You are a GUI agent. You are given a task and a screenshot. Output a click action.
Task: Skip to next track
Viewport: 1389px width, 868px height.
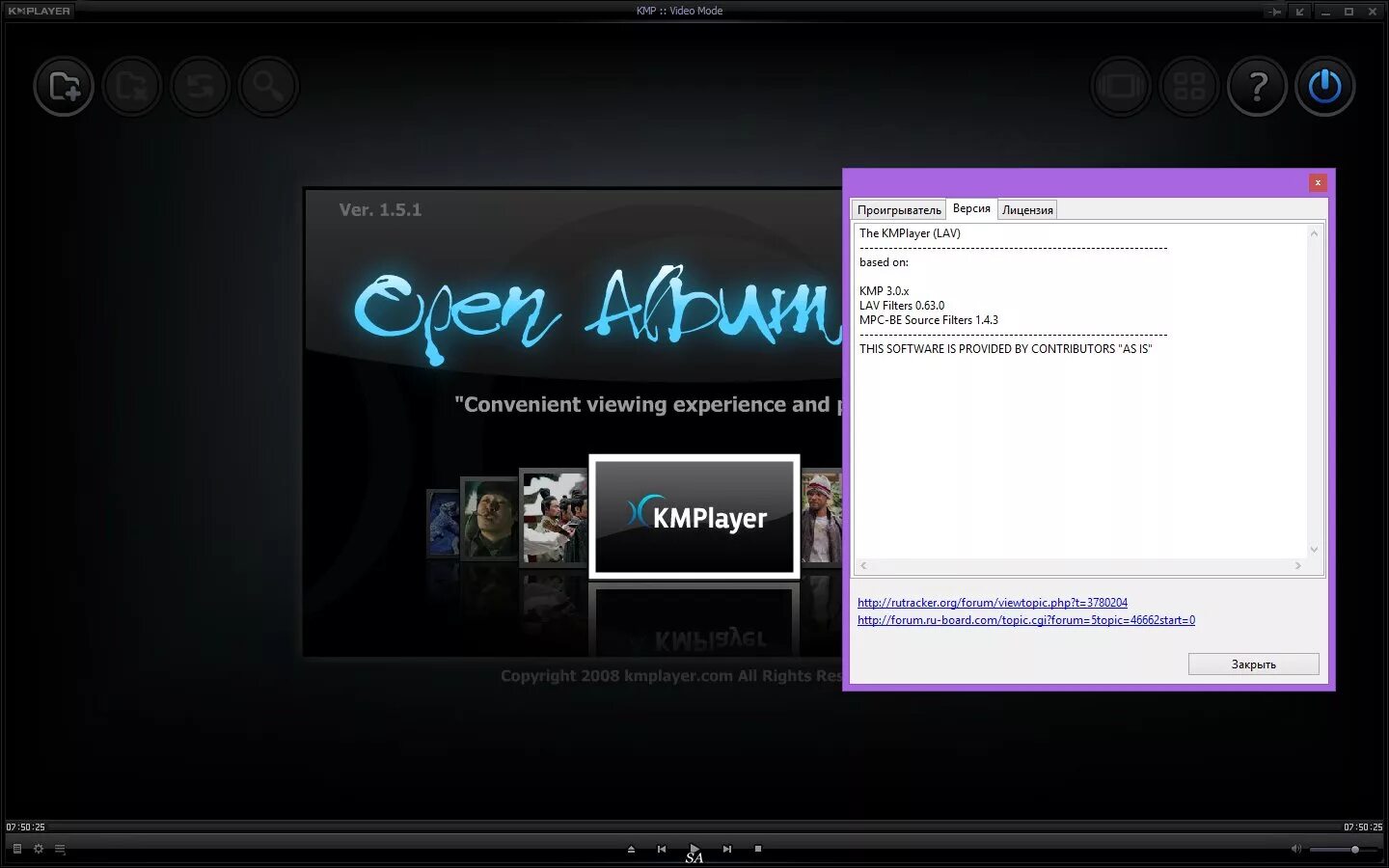(727, 850)
